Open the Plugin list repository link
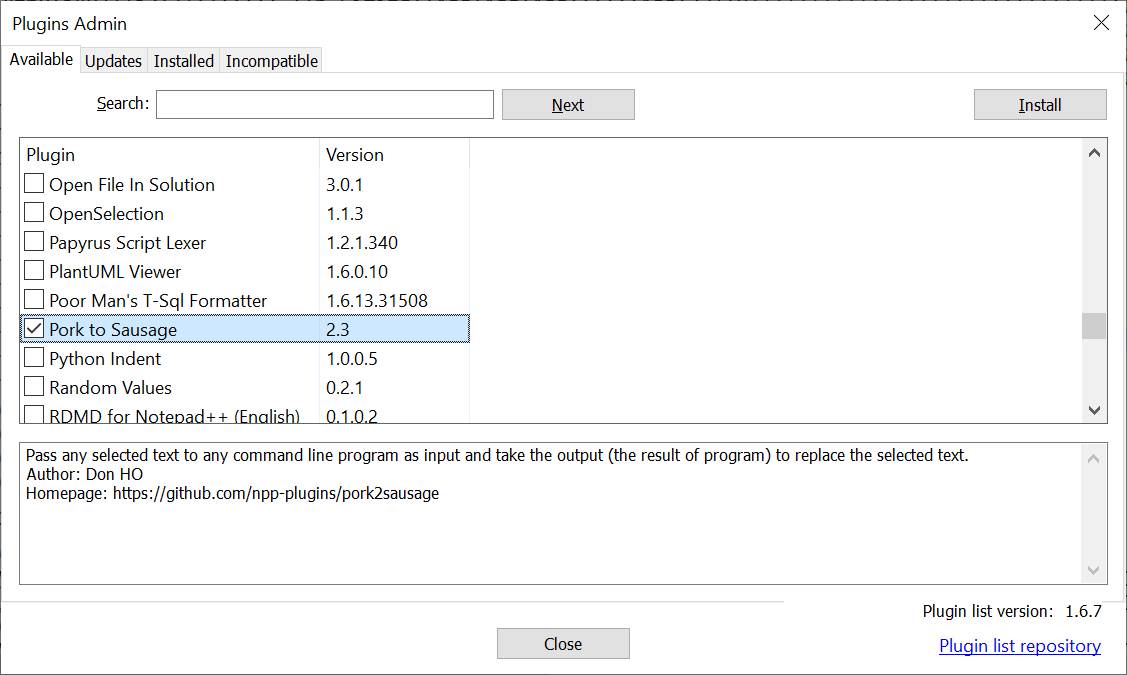1127x675 pixels. click(x=1020, y=646)
